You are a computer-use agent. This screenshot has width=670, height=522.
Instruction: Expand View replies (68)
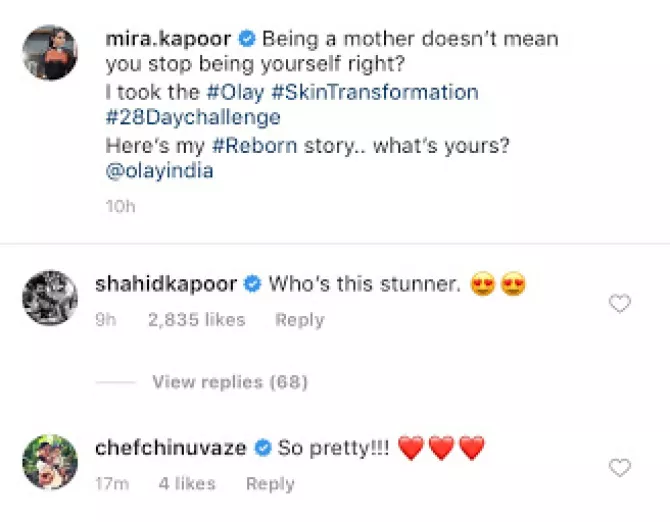coord(229,382)
